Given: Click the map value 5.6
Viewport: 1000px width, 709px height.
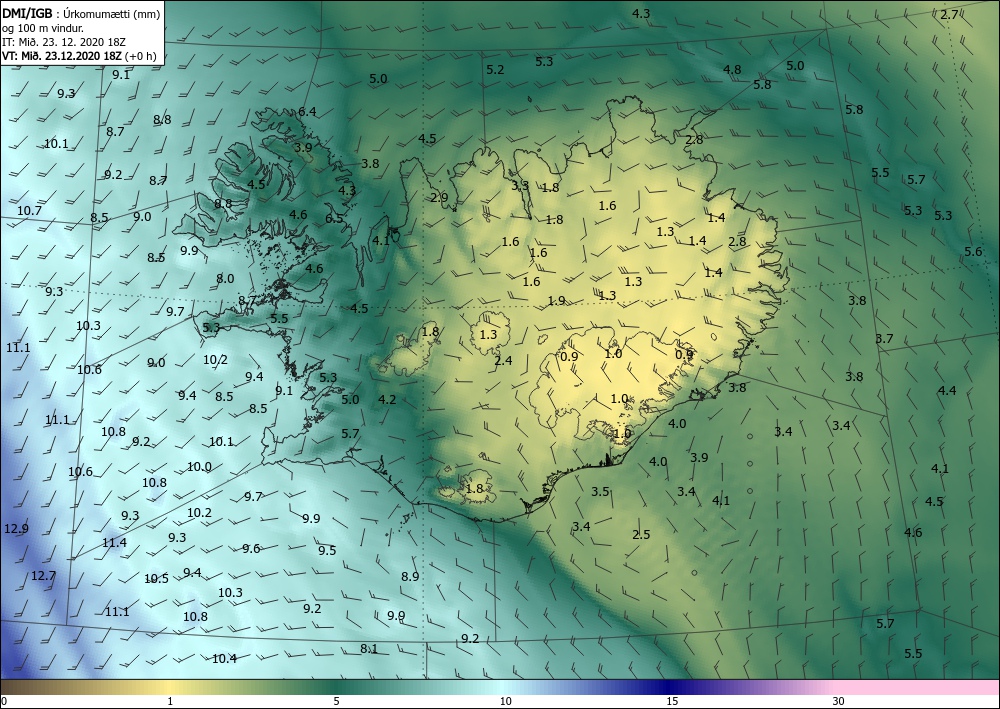Looking at the screenshot, I should click(x=973, y=251).
